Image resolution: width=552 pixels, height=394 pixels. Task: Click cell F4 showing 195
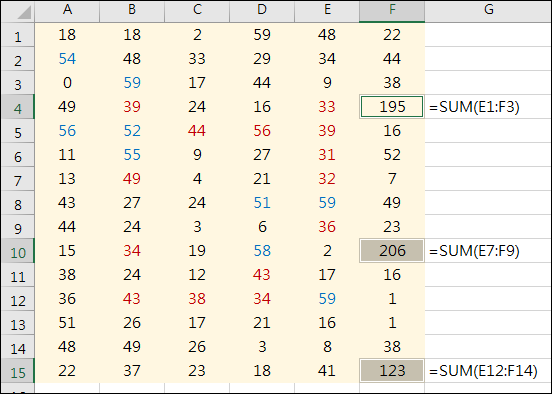click(392, 107)
